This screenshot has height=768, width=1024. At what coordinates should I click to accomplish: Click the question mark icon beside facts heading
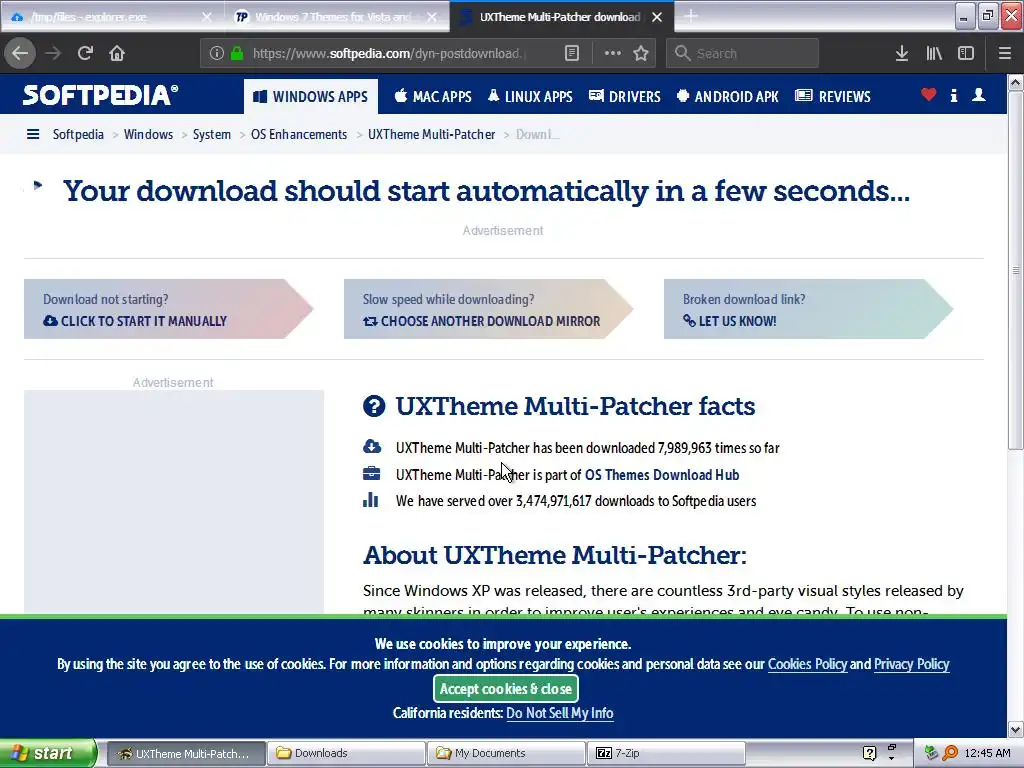[x=374, y=406]
